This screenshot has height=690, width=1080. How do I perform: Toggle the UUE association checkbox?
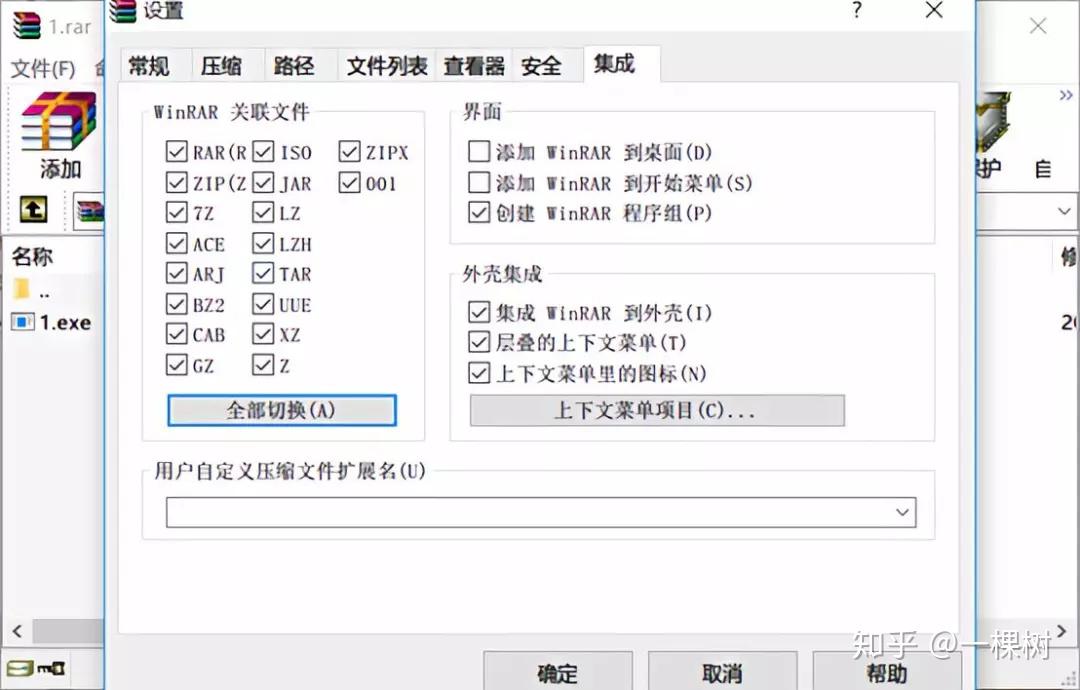[x=263, y=304]
